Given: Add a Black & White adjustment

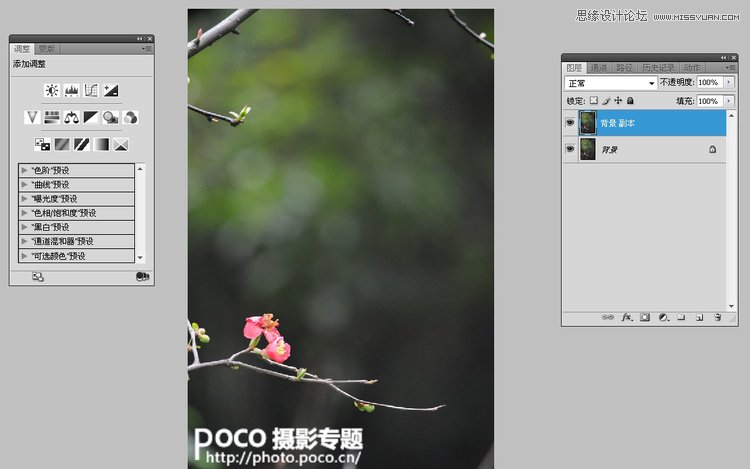Looking at the screenshot, I should (91, 117).
